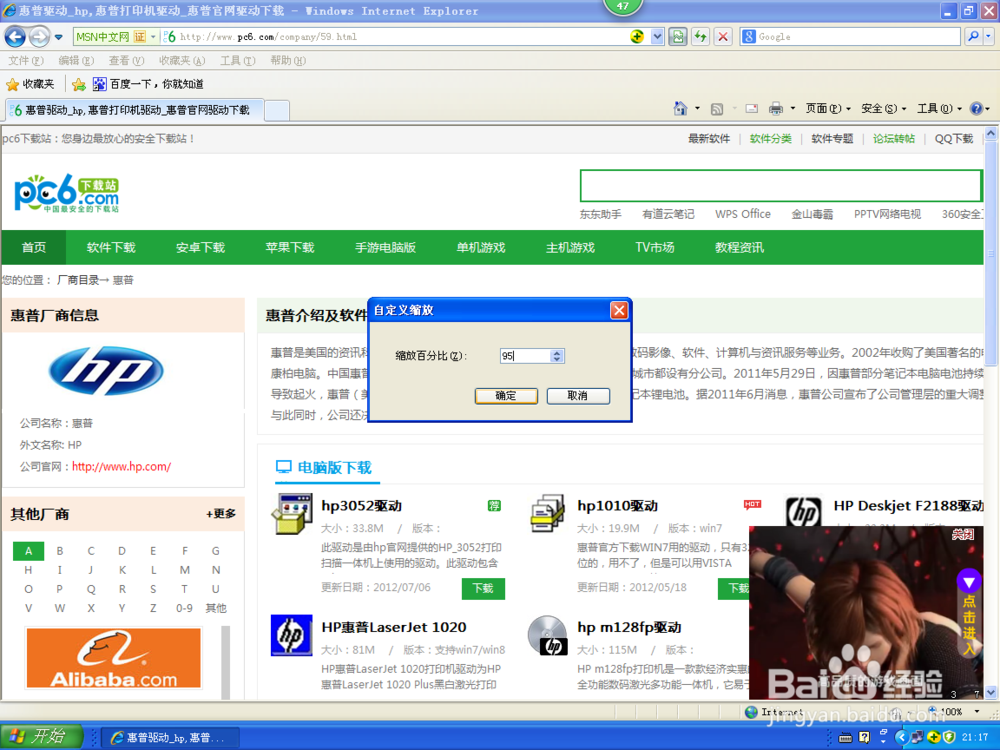
Task: Click the pc6 site search field
Action: point(781,186)
